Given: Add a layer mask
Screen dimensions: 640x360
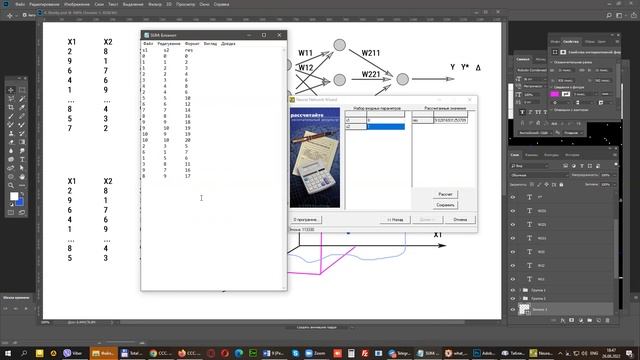Looking at the screenshot, I should pyautogui.click(x=571, y=320).
